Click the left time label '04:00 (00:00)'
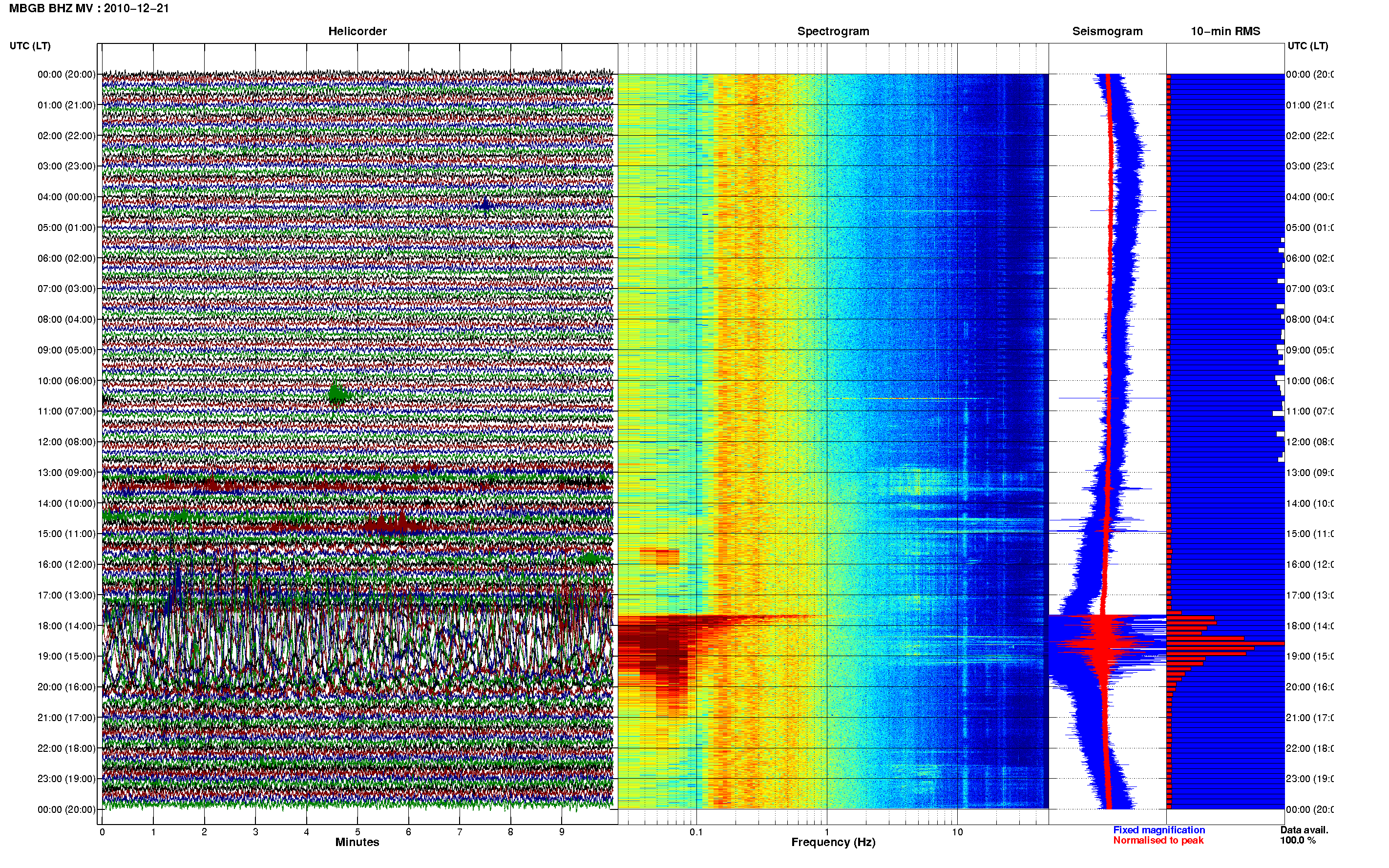Image resolution: width=1389 pixels, height=868 pixels. (x=66, y=197)
